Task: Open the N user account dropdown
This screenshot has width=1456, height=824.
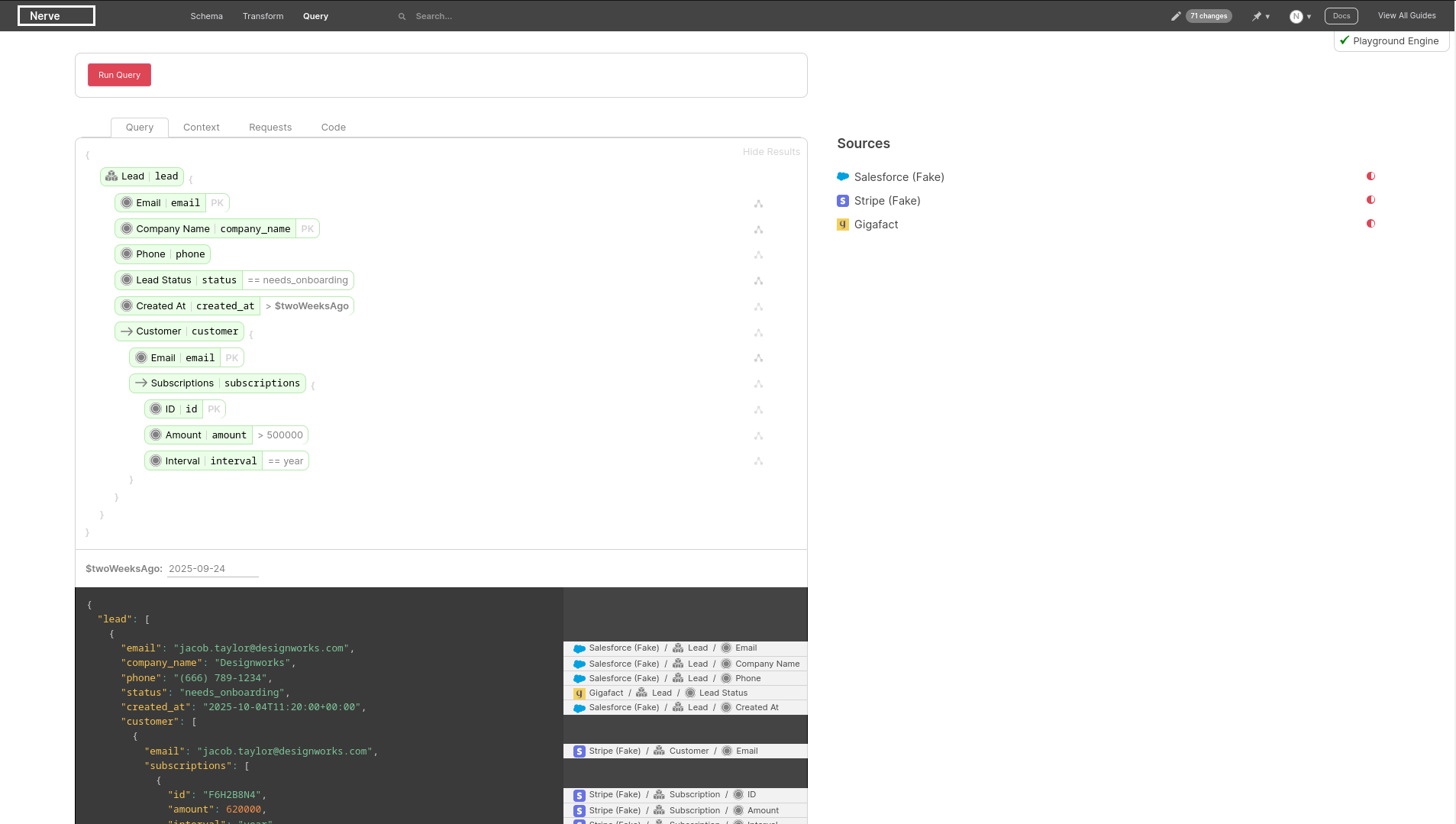Action: coord(1300,16)
